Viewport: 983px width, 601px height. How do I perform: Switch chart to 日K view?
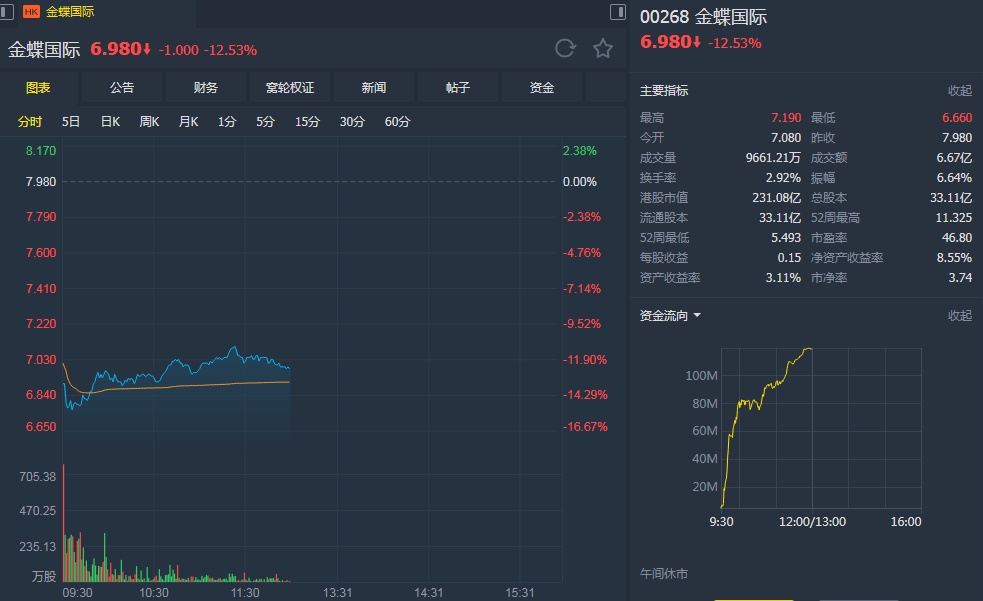pos(110,122)
